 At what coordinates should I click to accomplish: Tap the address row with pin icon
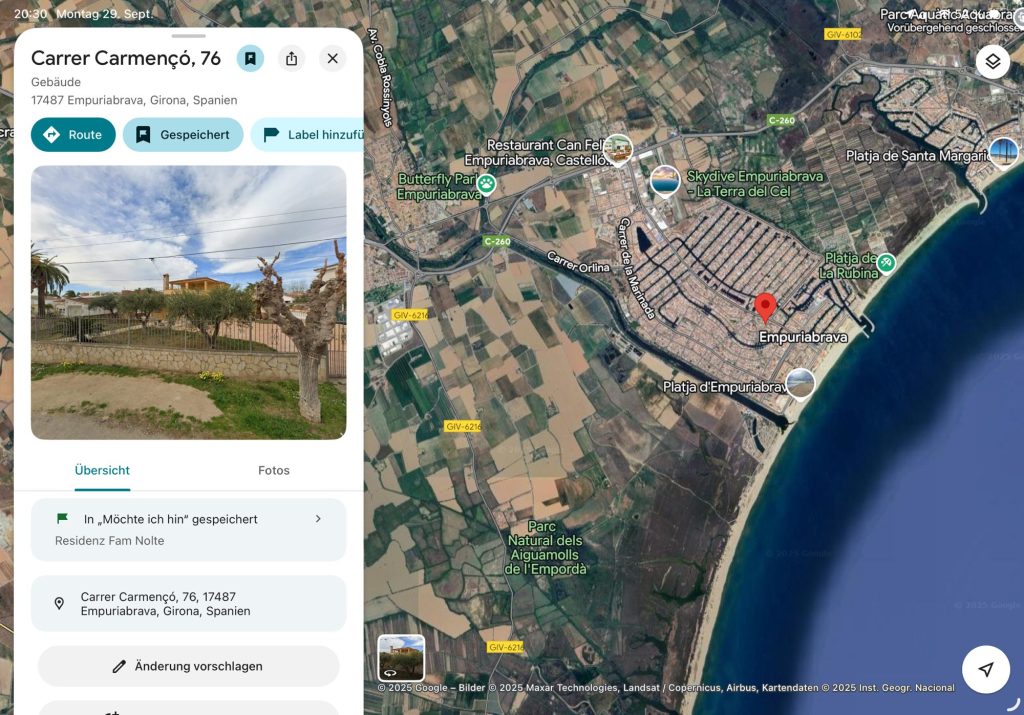pyautogui.click(x=188, y=604)
